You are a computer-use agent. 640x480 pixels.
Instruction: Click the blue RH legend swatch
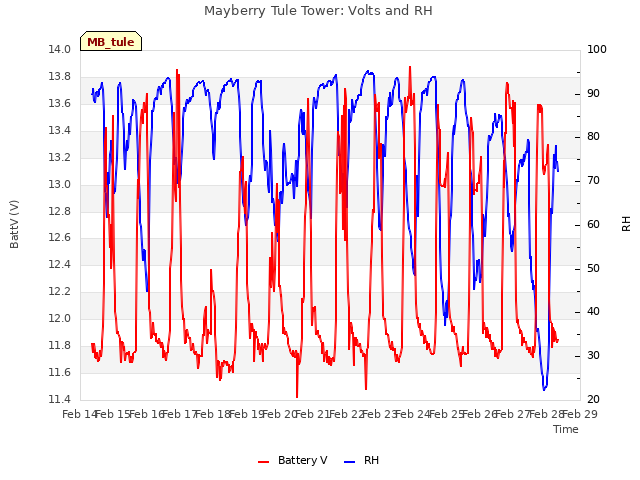pyautogui.click(x=350, y=461)
